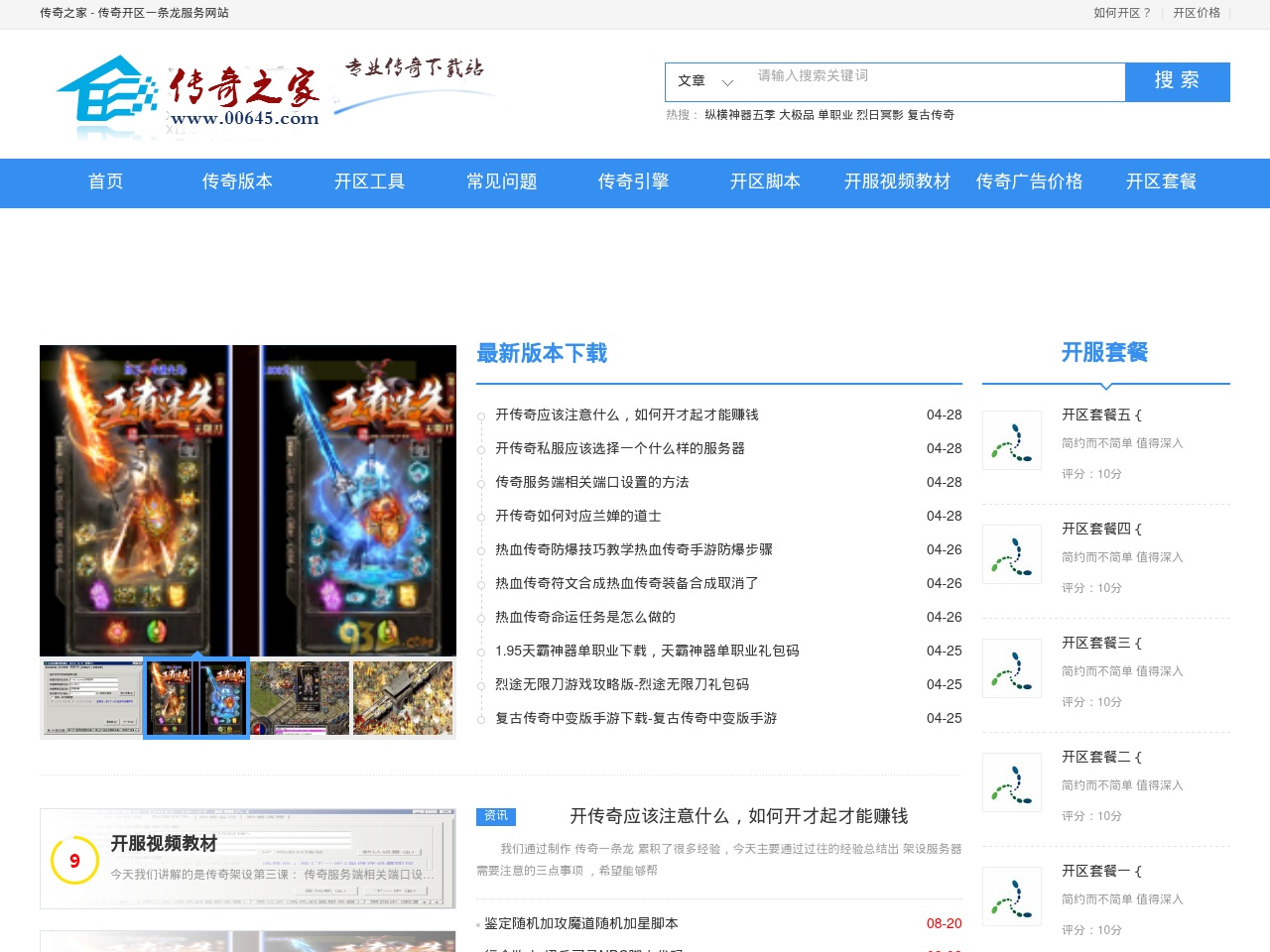This screenshot has width=1270, height=952.
Task: Open the 开区套餐三 title link
Action: coord(1102,644)
